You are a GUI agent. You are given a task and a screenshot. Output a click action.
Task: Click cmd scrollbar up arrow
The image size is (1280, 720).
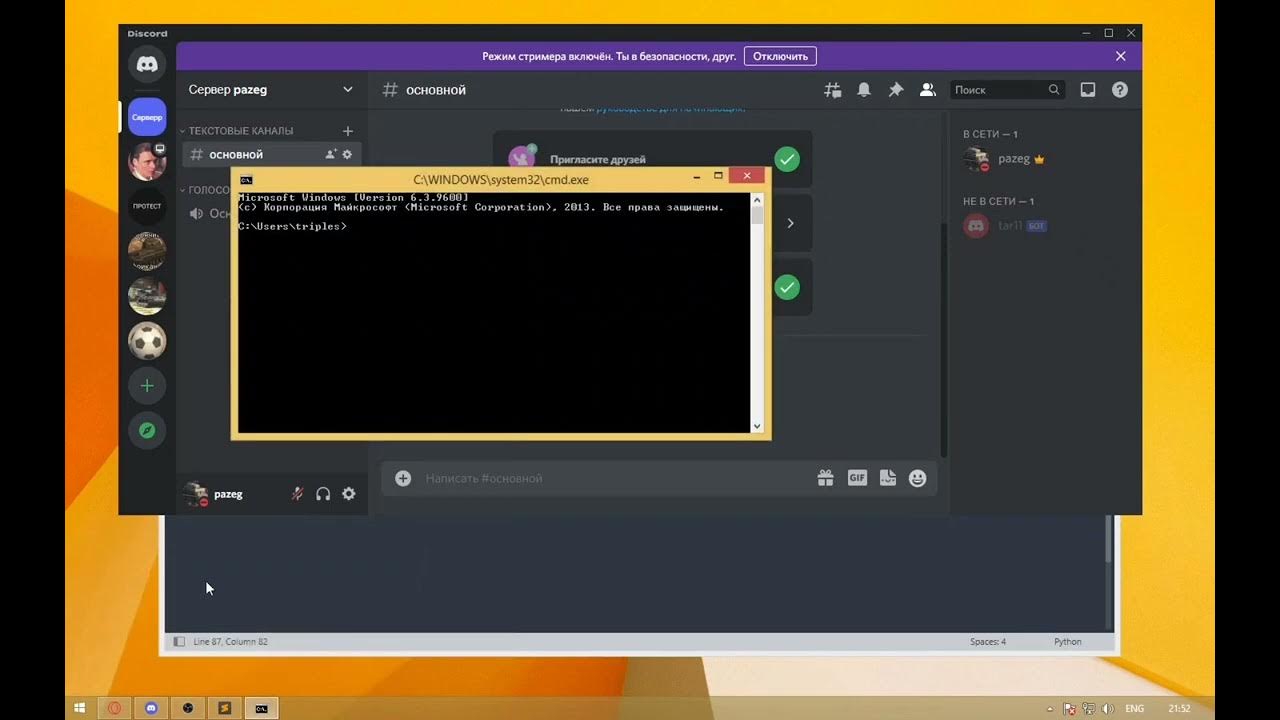pyautogui.click(x=757, y=200)
